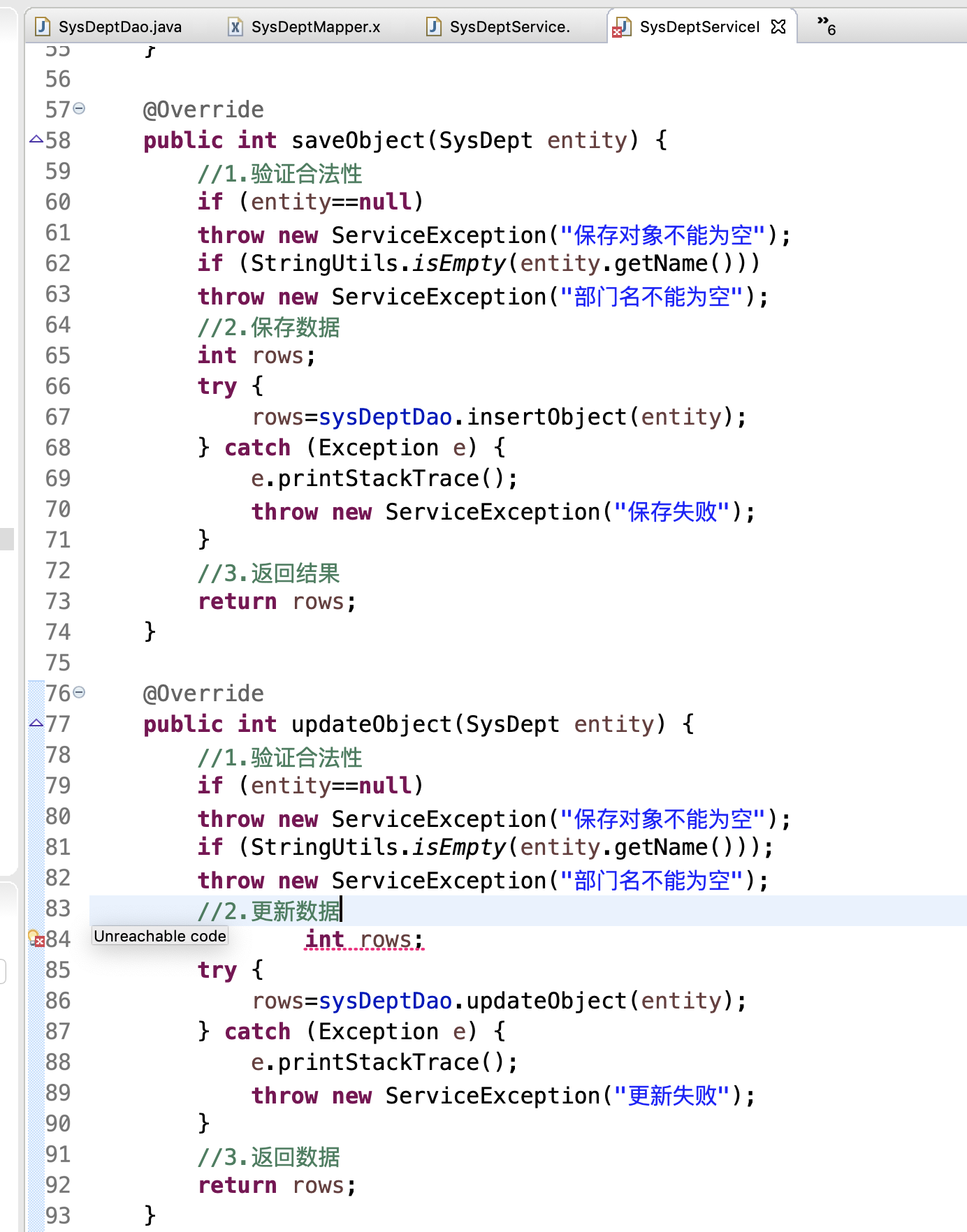Click the XML file icon on SysDeptMapper tab

coord(235,27)
